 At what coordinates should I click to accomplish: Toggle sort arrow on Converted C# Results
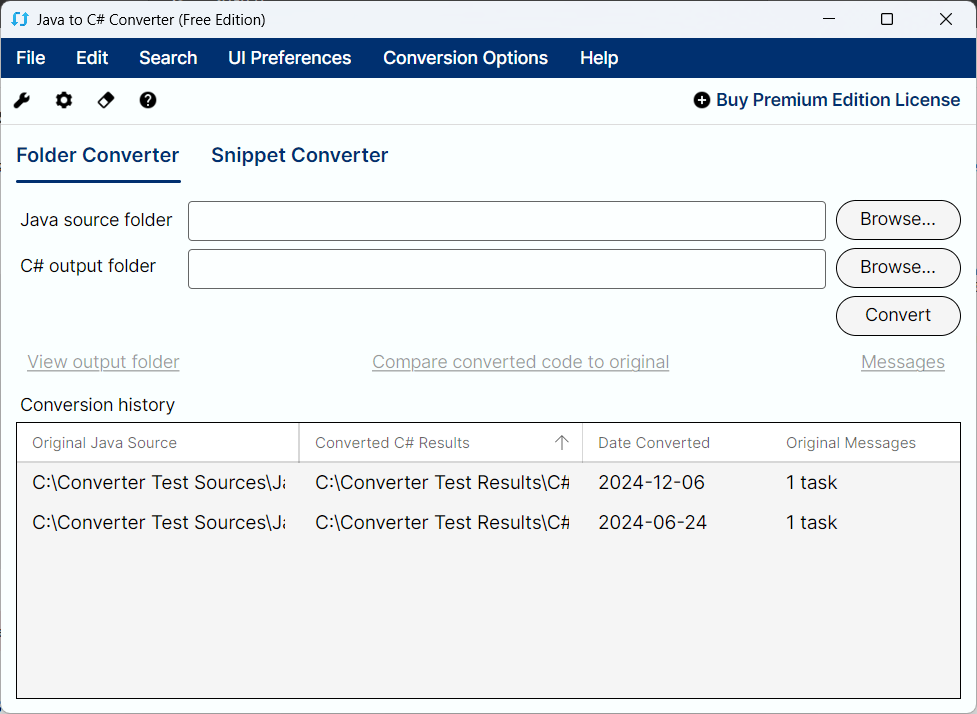point(562,443)
